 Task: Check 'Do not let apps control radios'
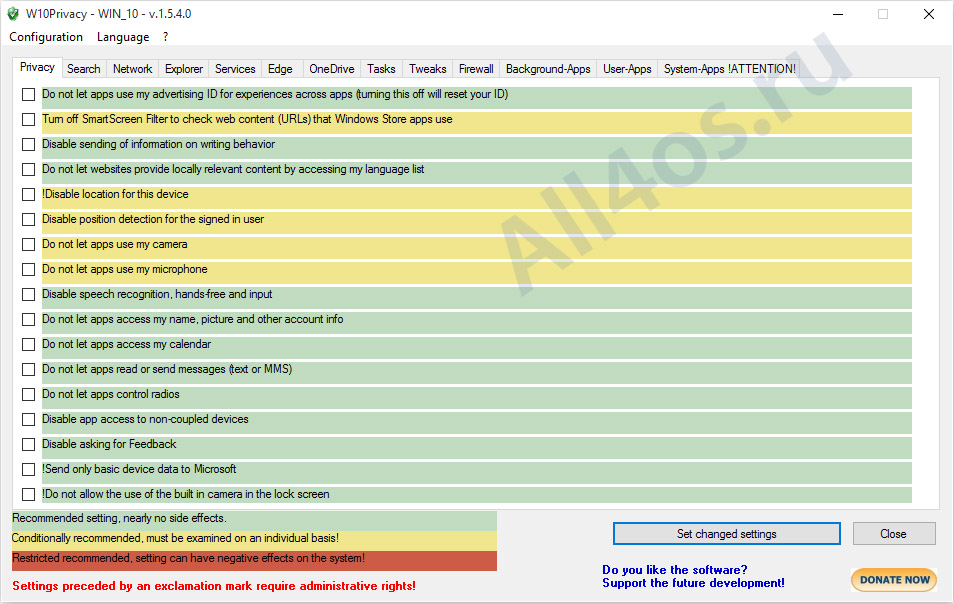pyautogui.click(x=29, y=394)
